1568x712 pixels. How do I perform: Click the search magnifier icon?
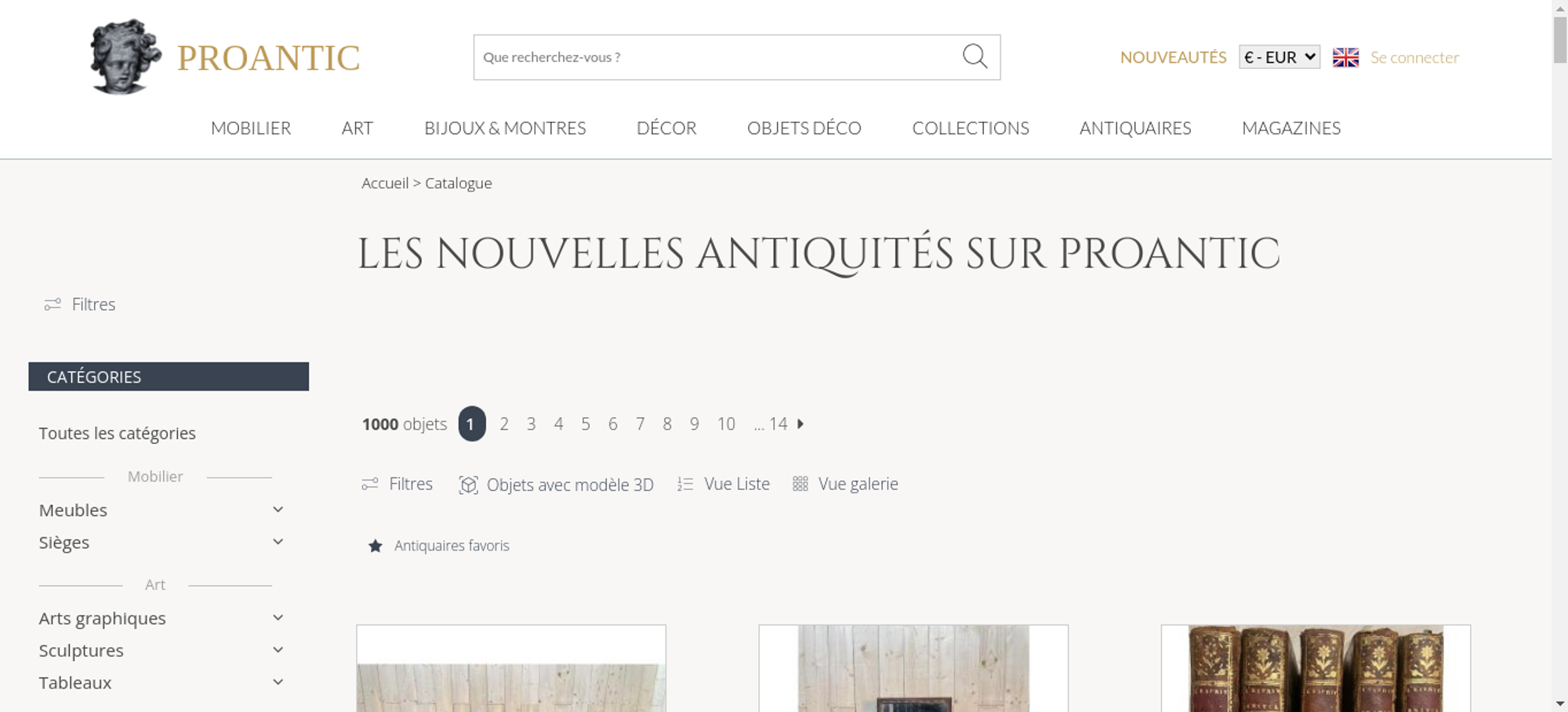[x=975, y=56]
